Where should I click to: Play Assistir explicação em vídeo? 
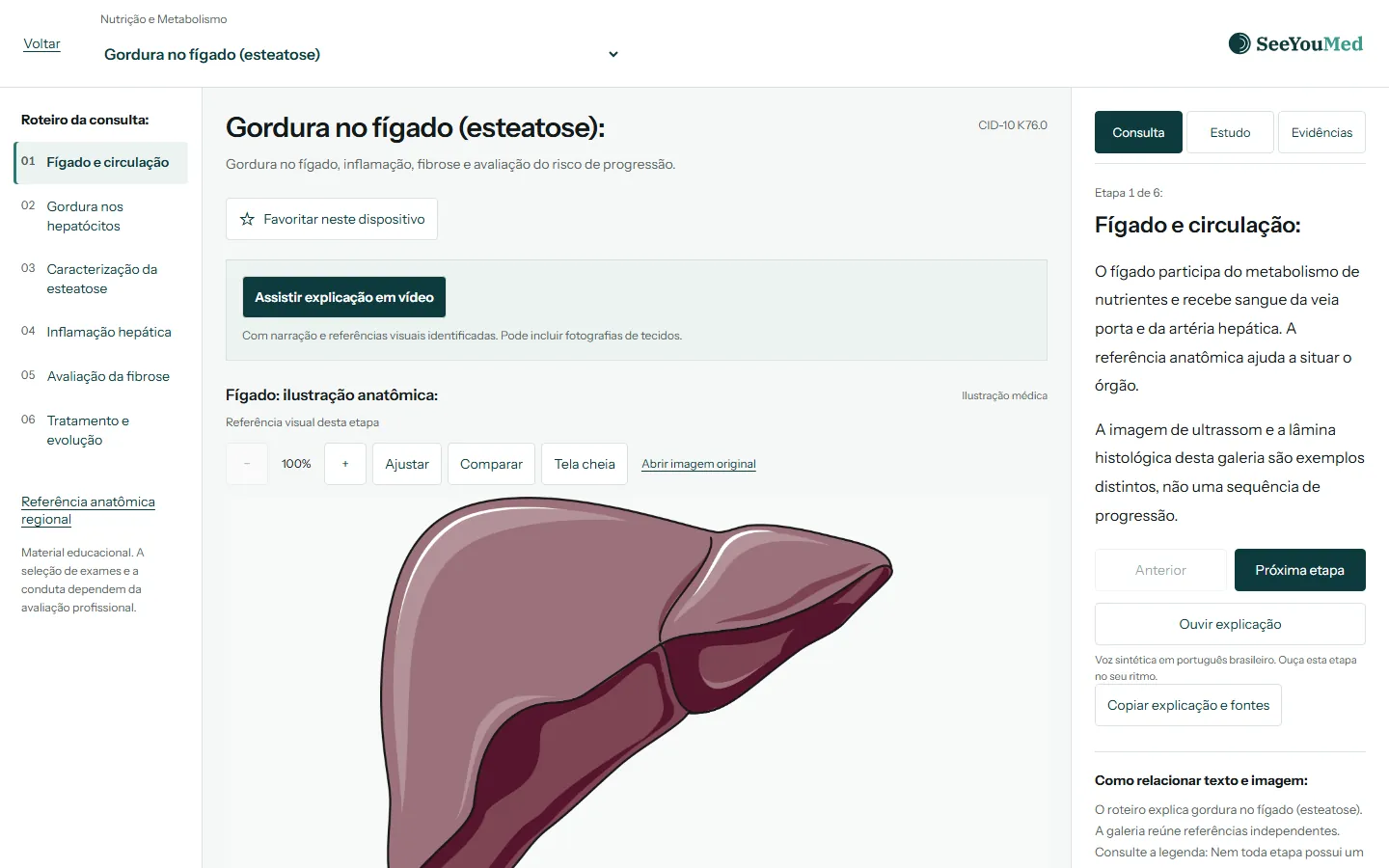tap(344, 297)
